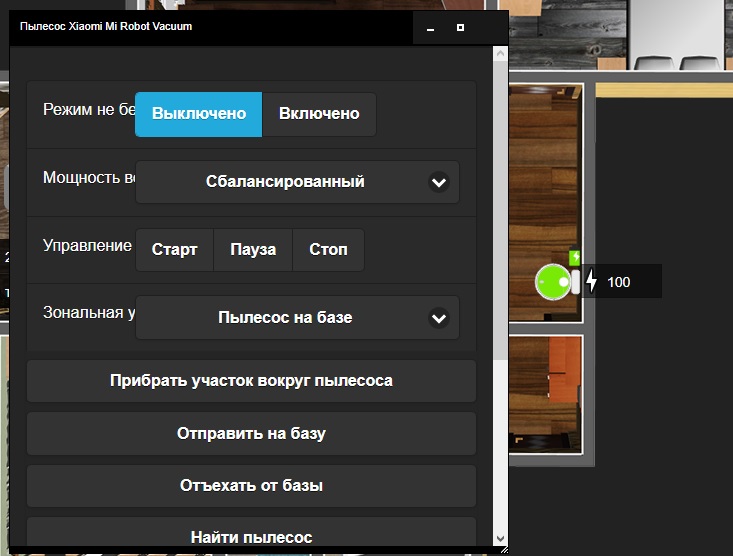Click the vertical scrollbar thumb in the popup

tap(501, 209)
